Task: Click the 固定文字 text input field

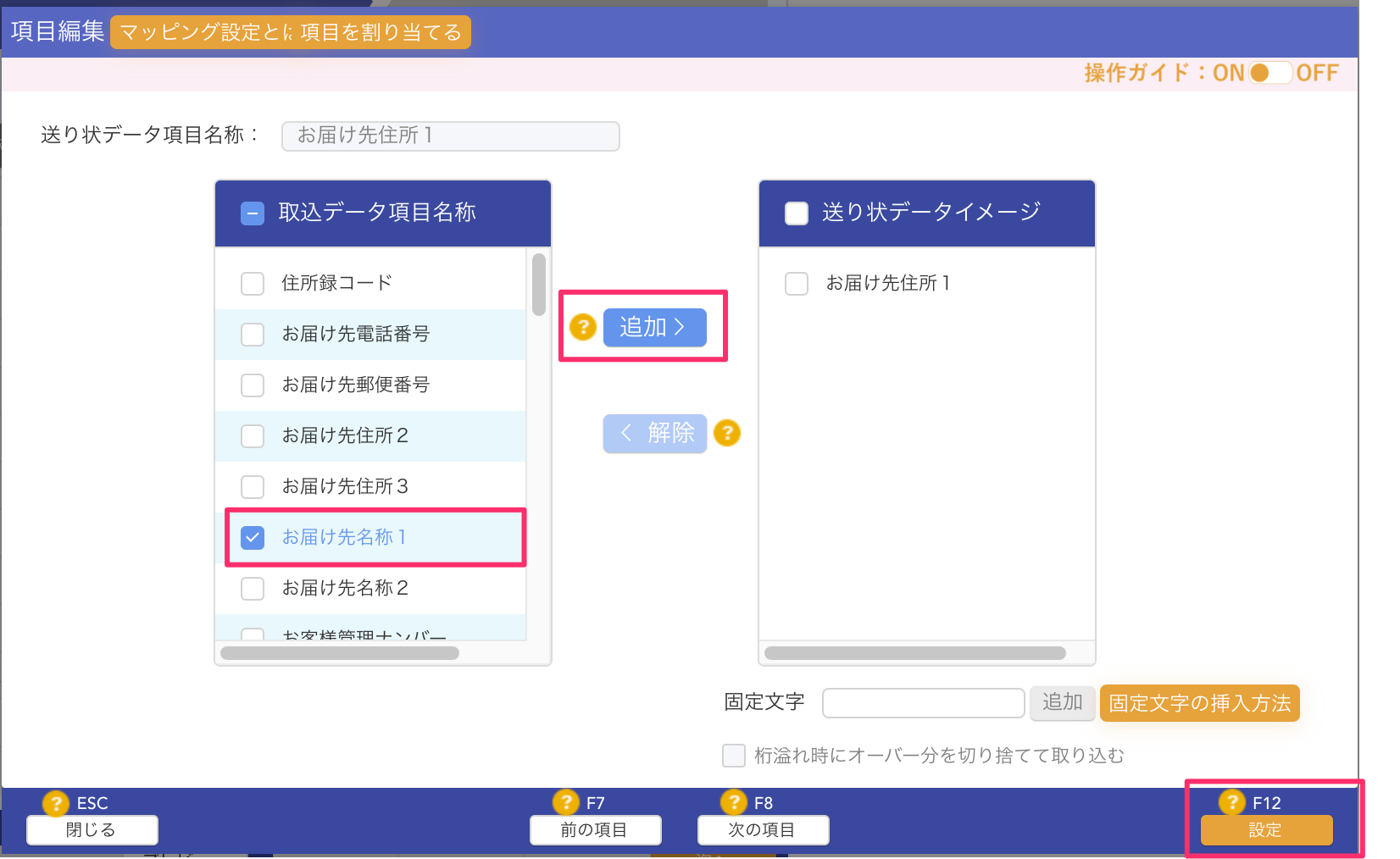Action: [x=924, y=703]
